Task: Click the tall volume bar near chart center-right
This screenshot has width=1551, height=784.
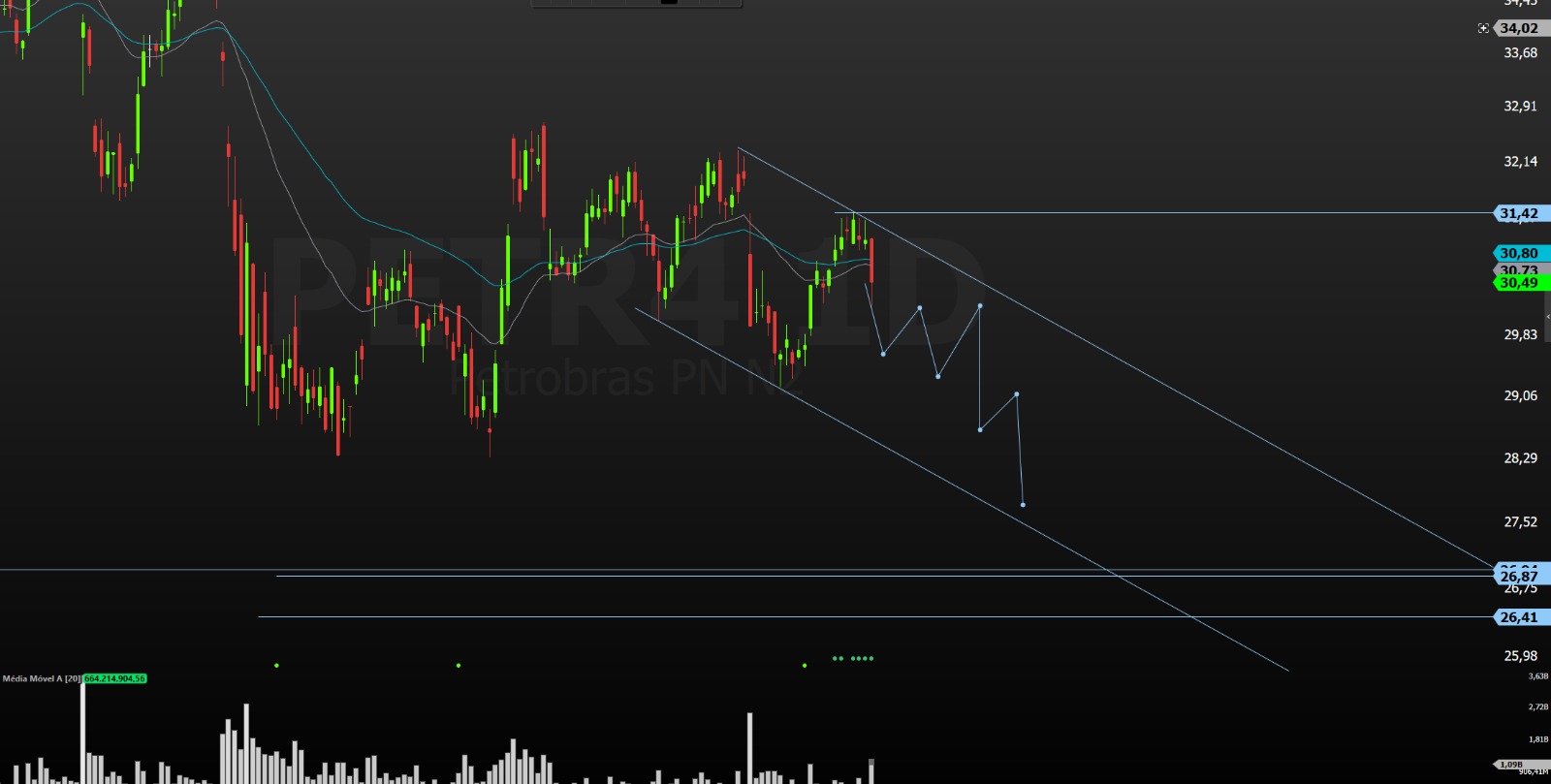Action: (749, 748)
